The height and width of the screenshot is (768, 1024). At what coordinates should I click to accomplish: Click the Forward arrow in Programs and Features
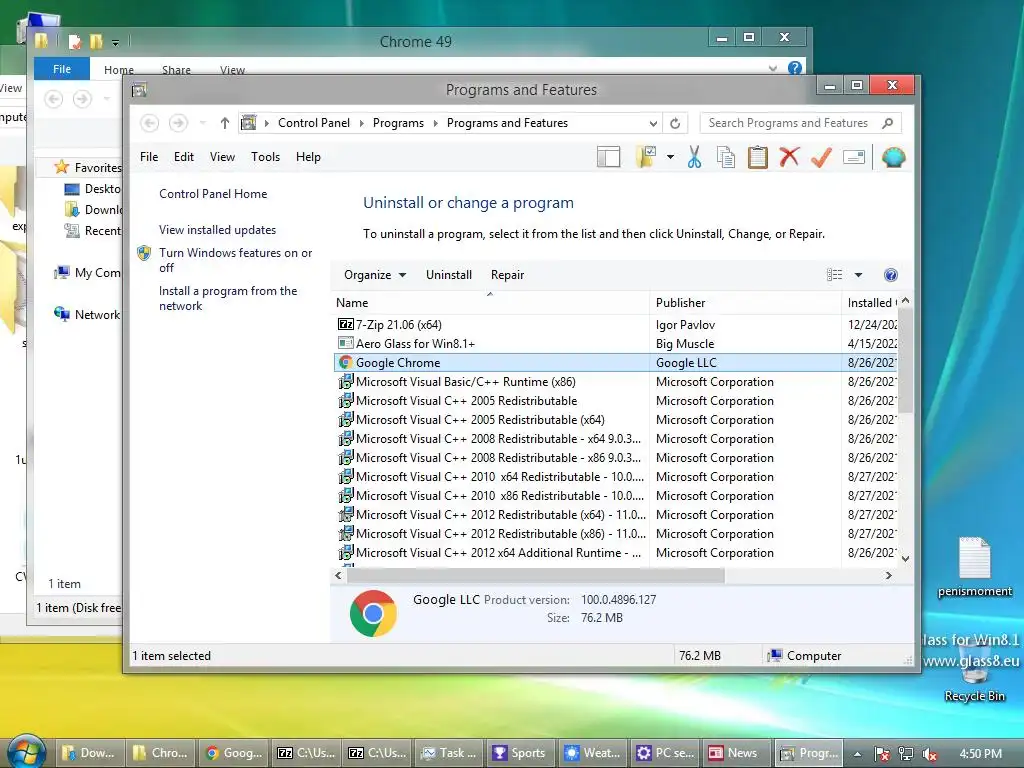click(178, 123)
